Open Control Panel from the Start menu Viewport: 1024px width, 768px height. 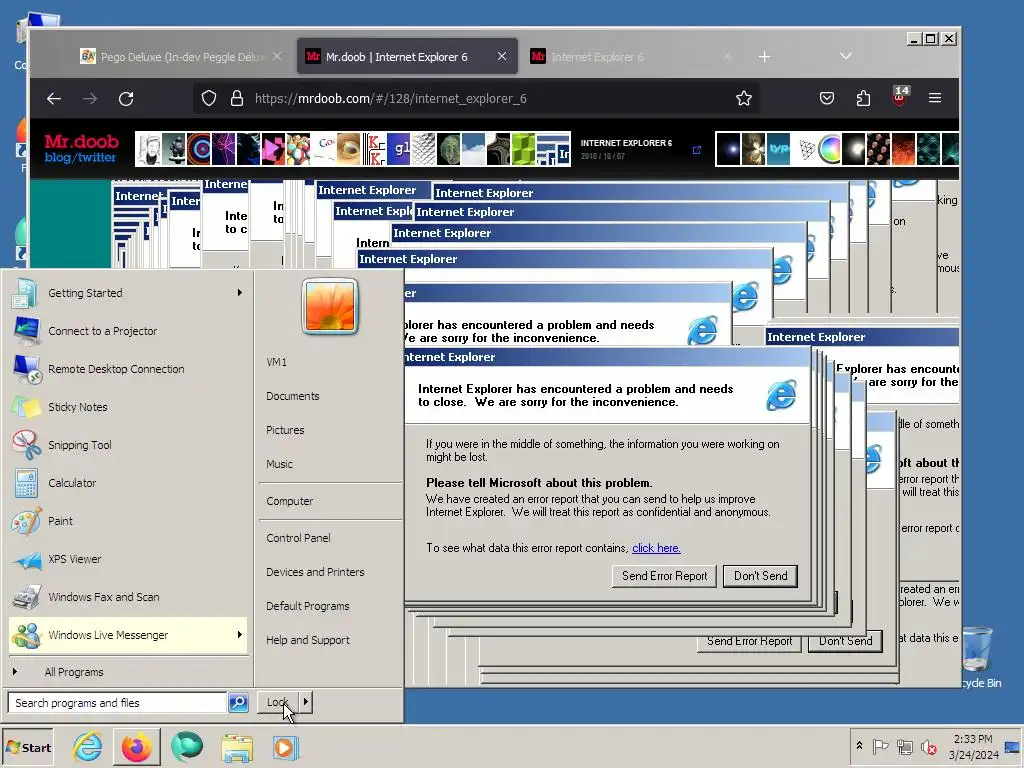click(298, 538)
